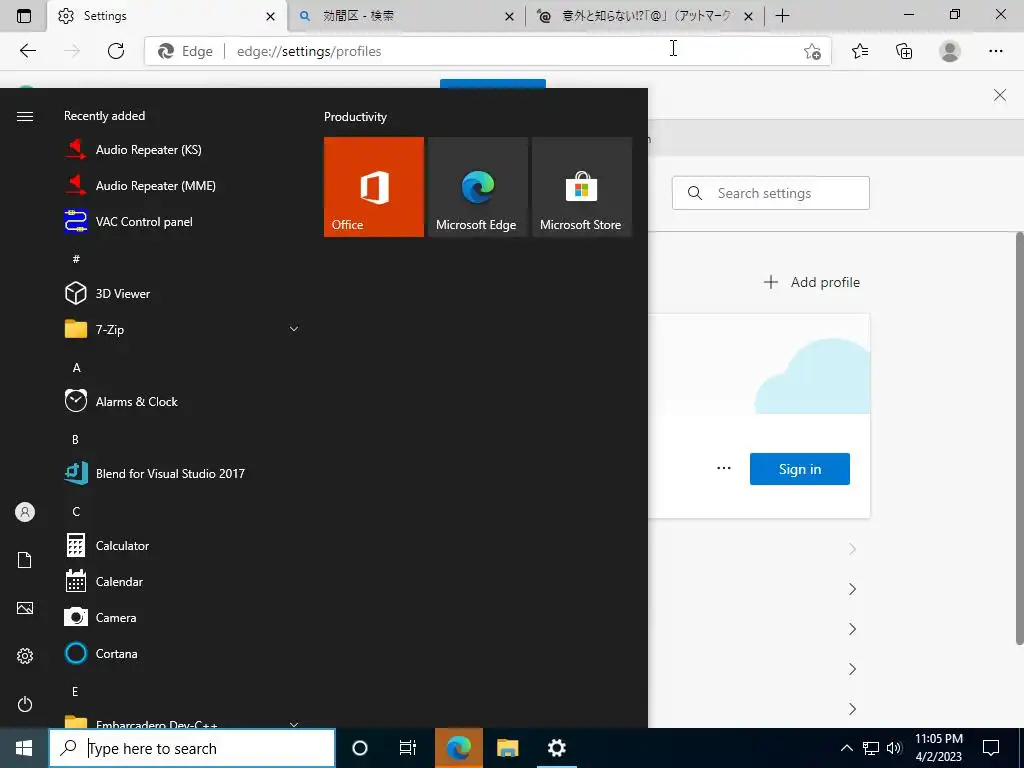Refresh the Edge page
Viewport: 1024px width, 768px height.
click(116, 51)
